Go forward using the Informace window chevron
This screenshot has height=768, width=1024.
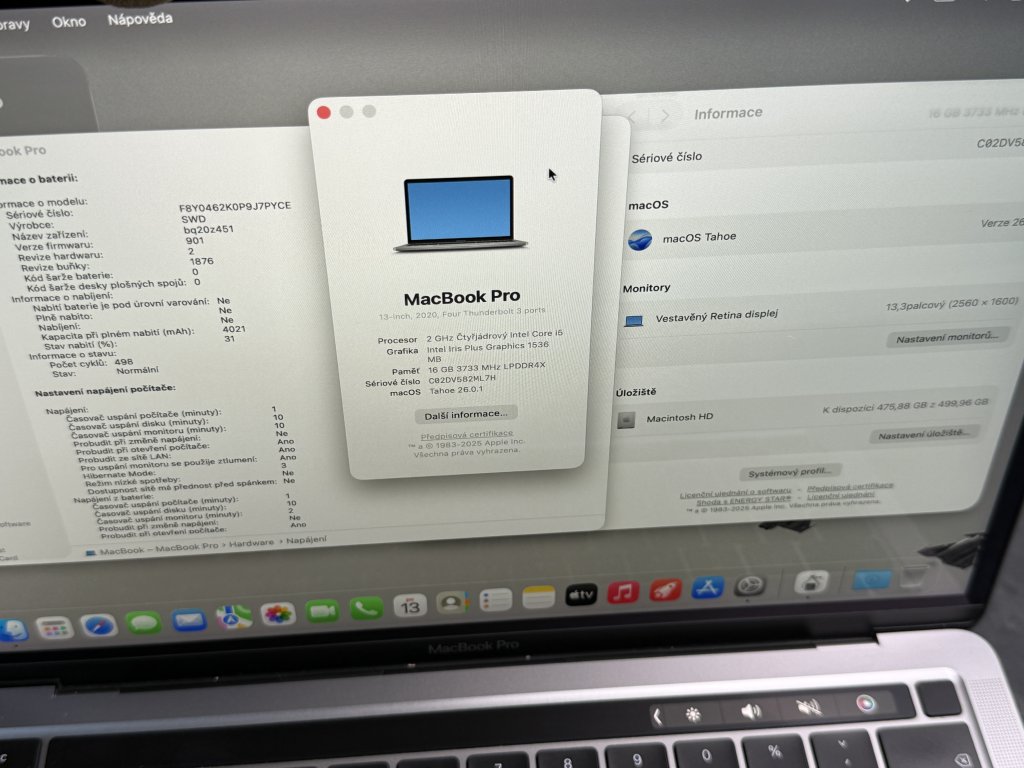point(665,116)
